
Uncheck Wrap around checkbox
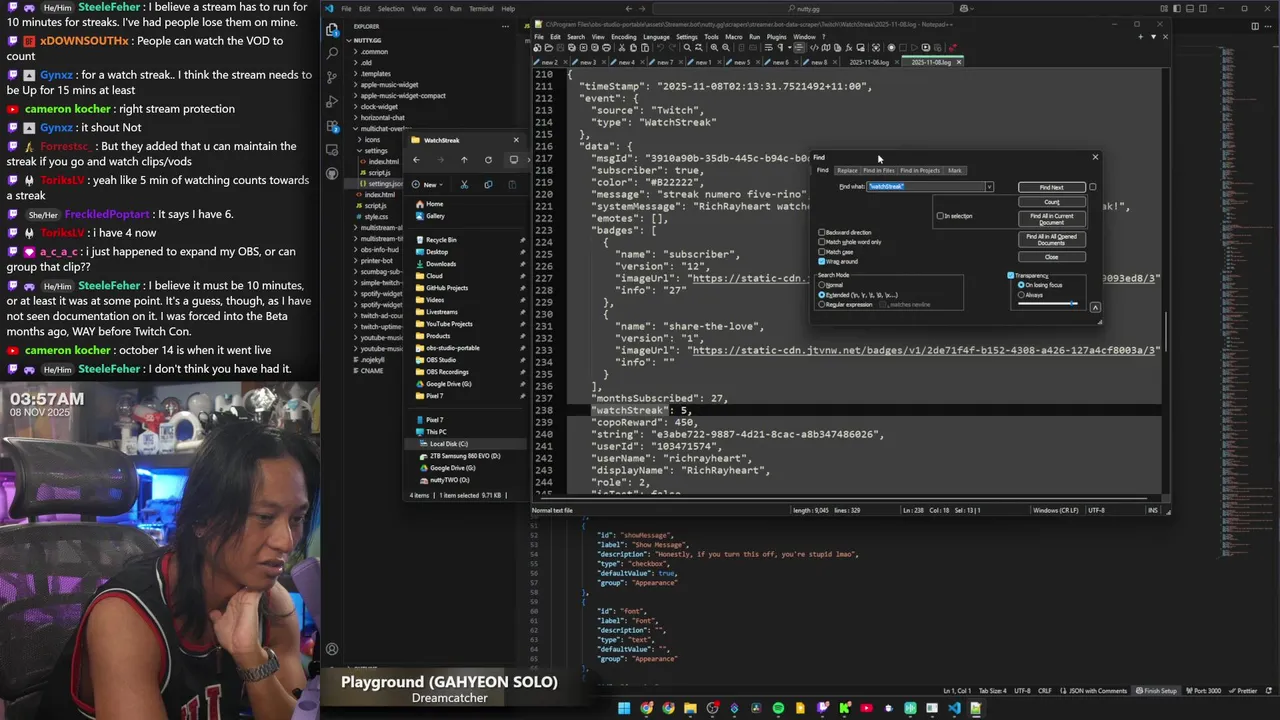(821, 261)
